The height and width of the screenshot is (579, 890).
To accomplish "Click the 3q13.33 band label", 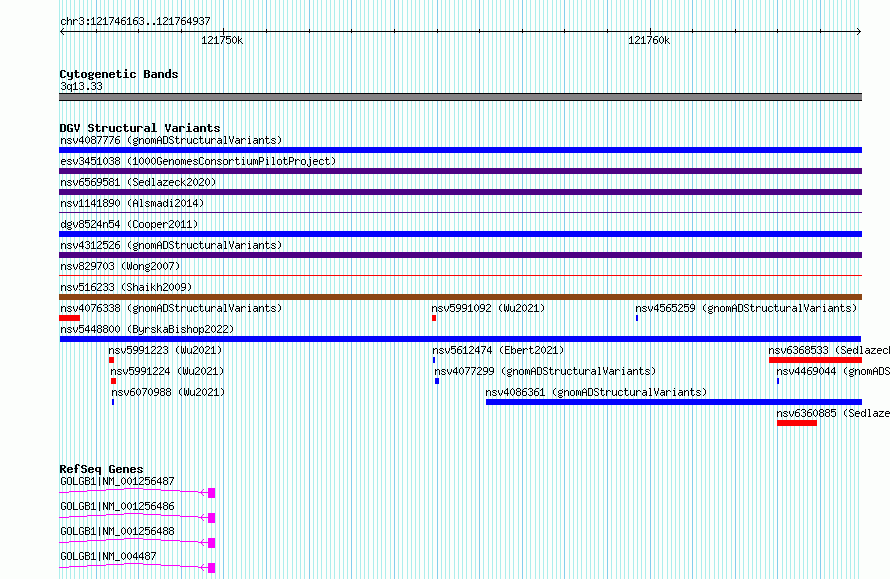I will [x=81, y=86].
